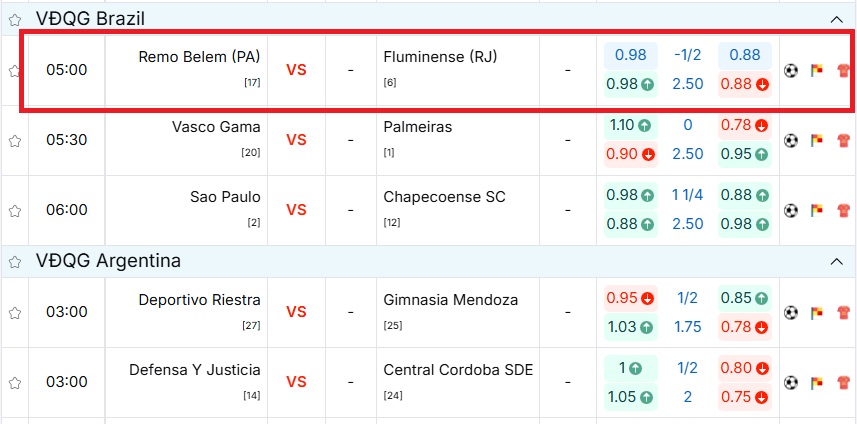This screenshot has height=424, width=857.
Task: Collapse the VĐQG Argentina section
Action: coord(836,262)
